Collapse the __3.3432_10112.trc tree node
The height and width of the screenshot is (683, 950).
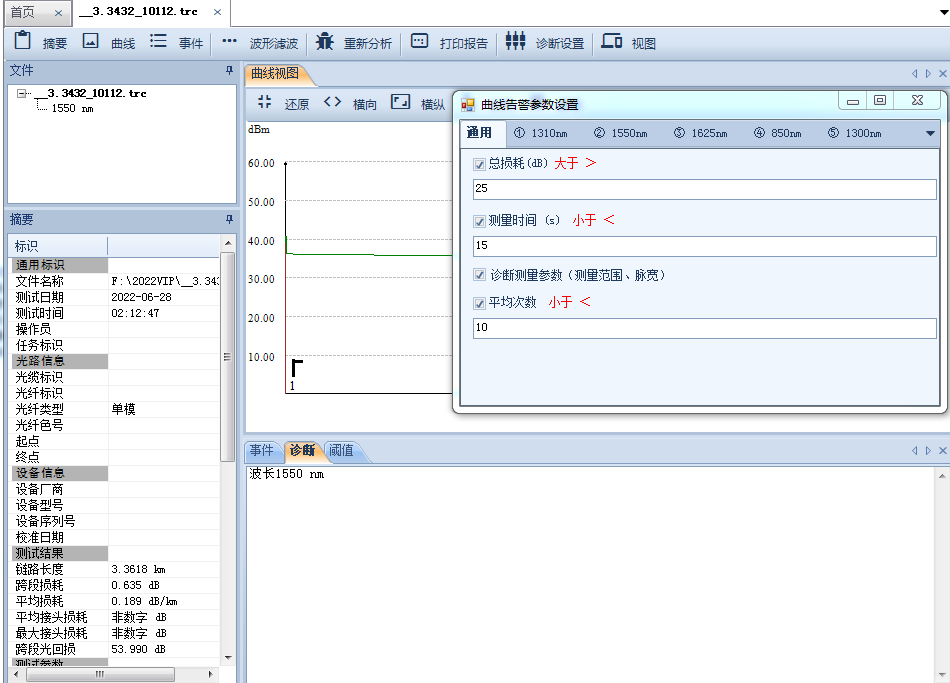coord(22,93)
